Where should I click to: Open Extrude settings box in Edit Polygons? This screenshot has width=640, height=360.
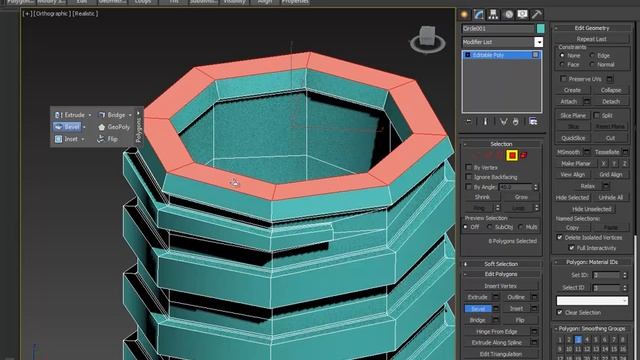coord(496,297)
